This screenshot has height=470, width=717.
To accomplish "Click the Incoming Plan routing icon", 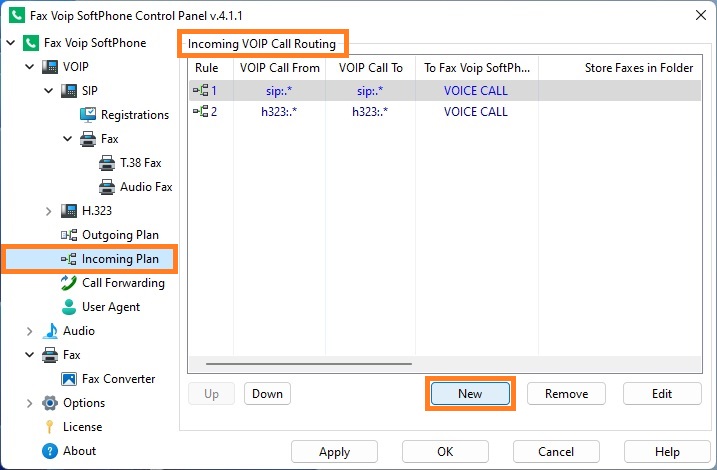I will [69, 259].
